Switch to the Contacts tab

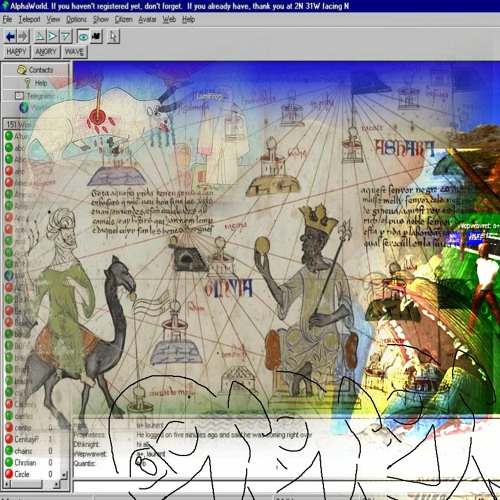click(x=35, y=70)
